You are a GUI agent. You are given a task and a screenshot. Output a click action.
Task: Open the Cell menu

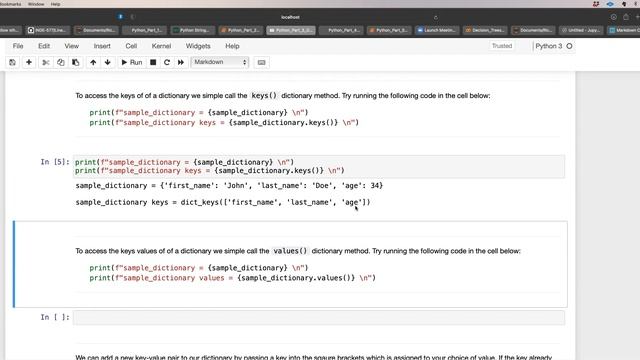tap(131, 46)
